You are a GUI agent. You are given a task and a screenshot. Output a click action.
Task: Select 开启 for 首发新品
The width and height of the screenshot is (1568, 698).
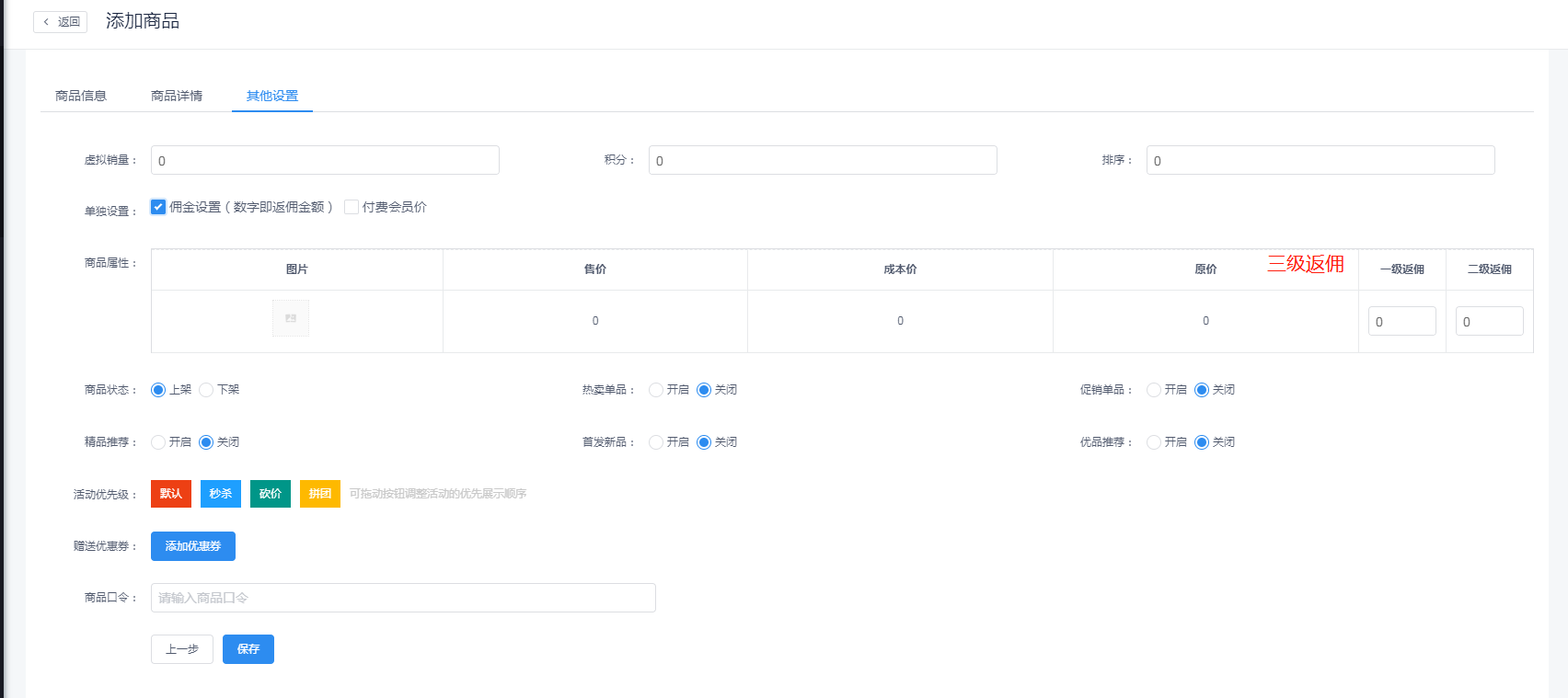click(656, 442)
